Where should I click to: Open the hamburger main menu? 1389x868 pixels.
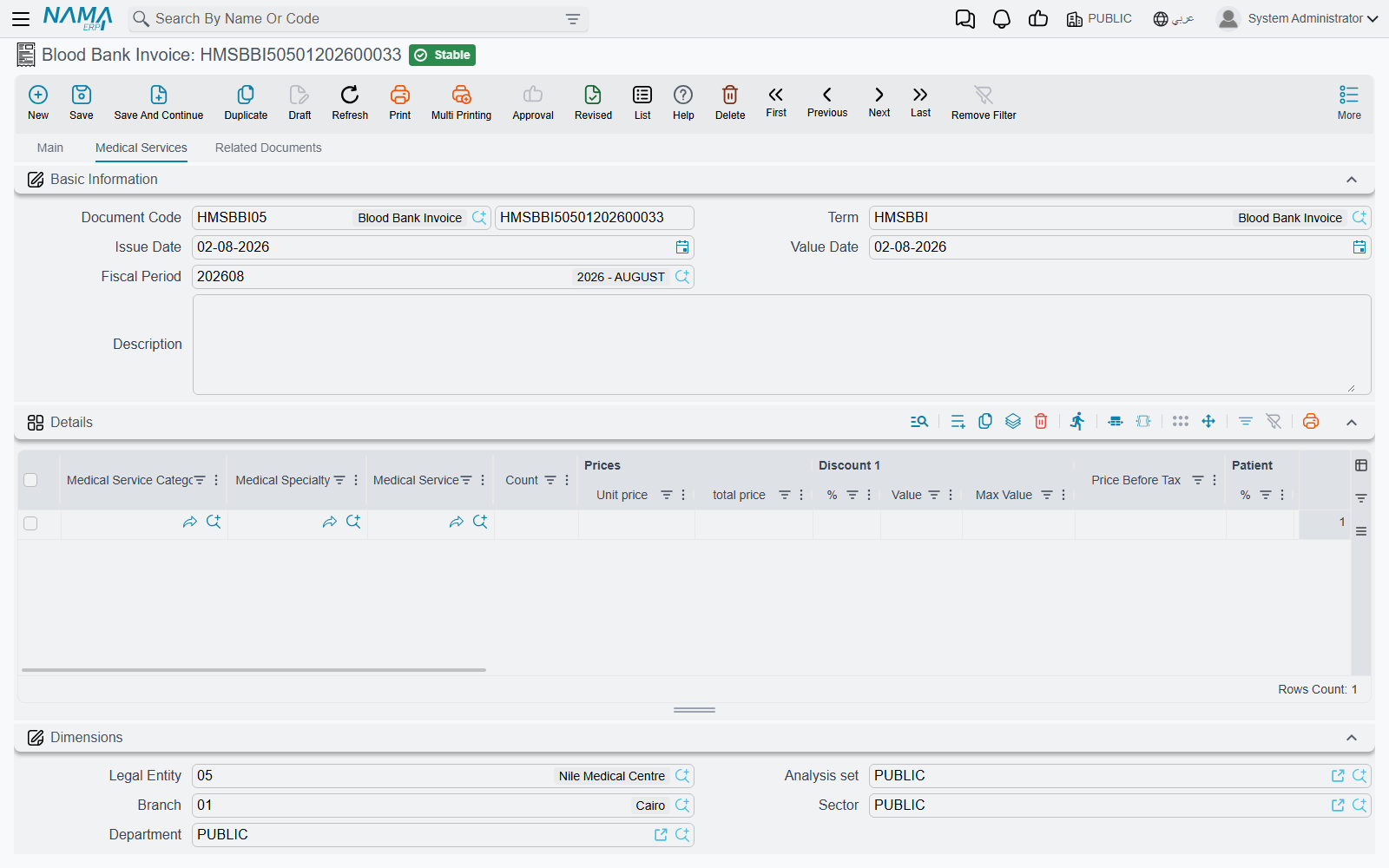(x=21, y=18)
